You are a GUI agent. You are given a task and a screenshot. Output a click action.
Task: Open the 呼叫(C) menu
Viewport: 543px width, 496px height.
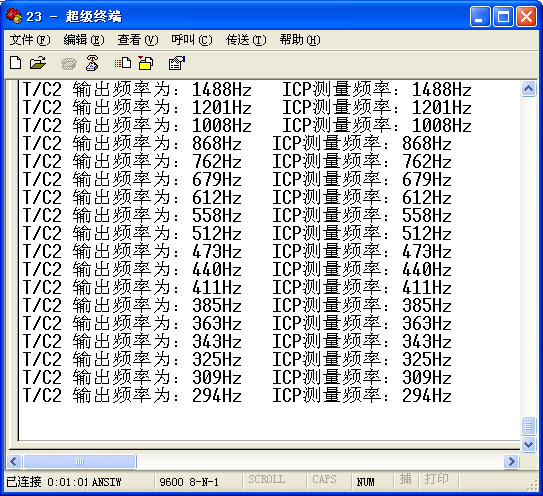click(x=192, y=40)
